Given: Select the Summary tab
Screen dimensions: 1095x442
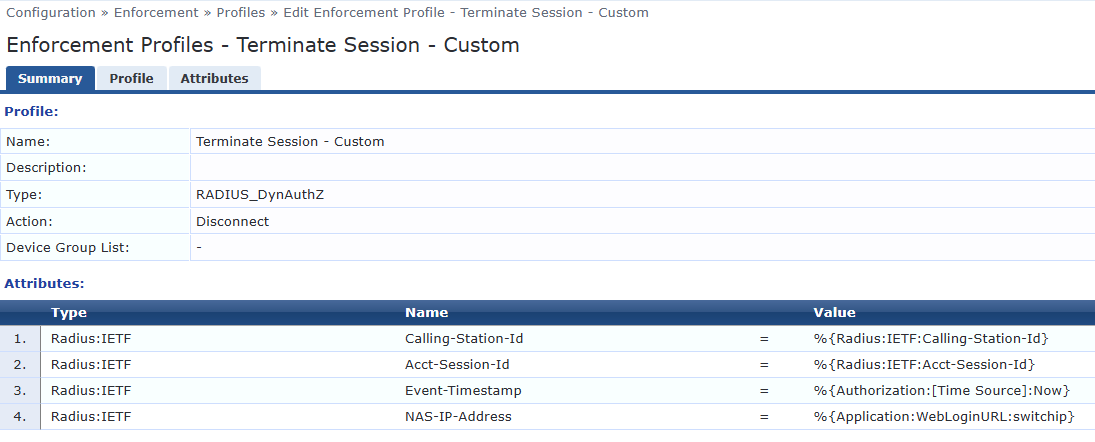Looking at the screenshot, I should tap(50, 78).
